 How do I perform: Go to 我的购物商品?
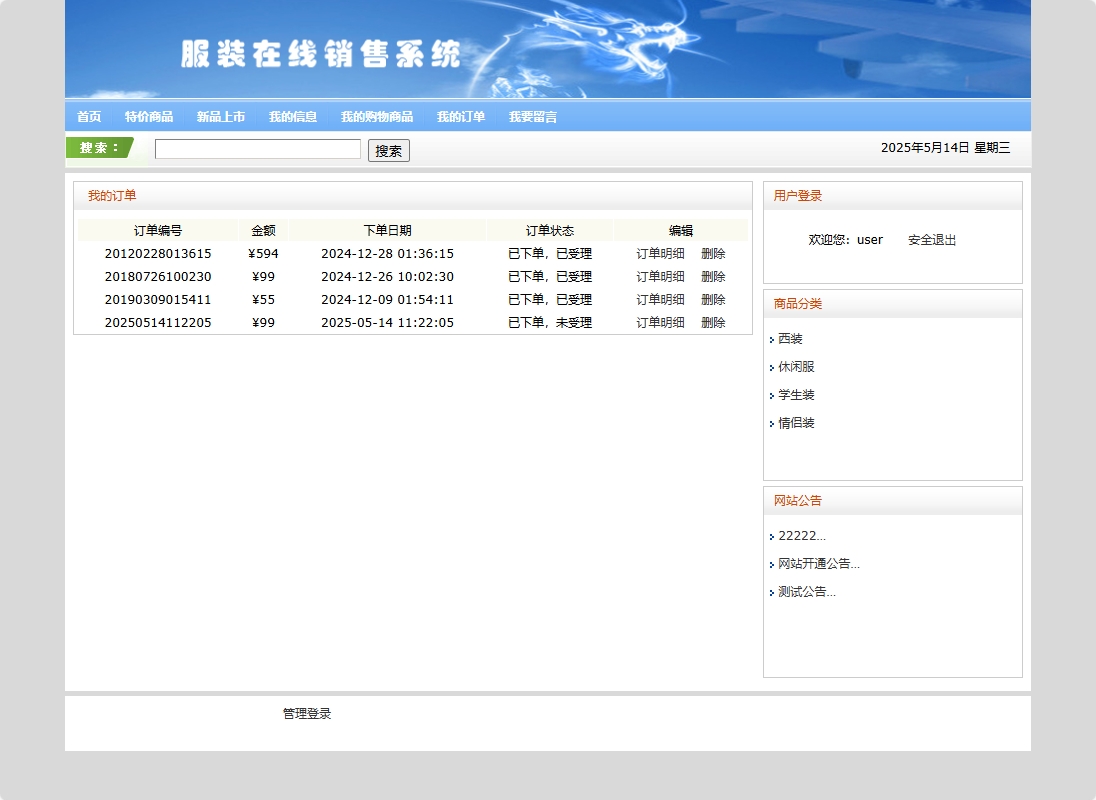point(375,116)
